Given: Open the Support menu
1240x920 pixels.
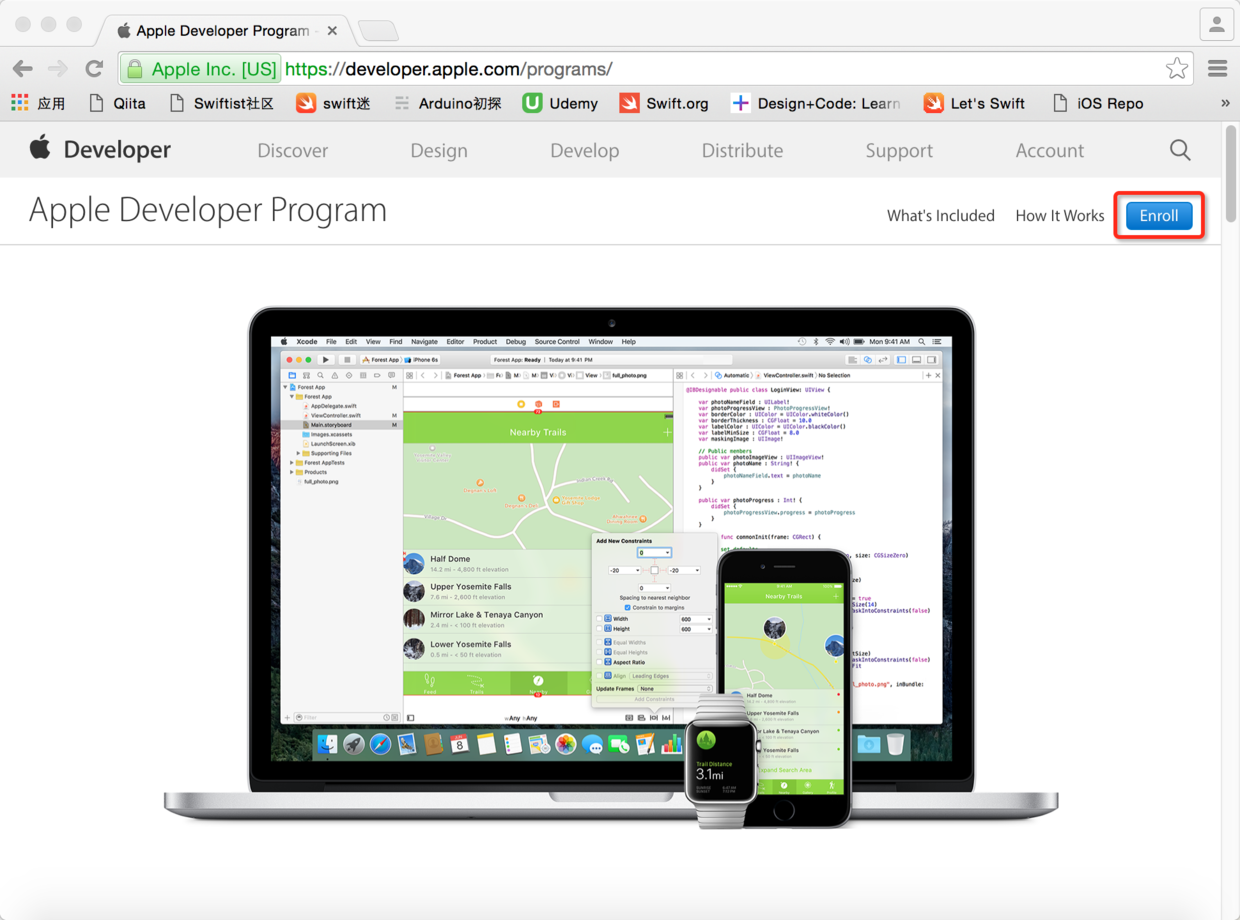Looking at the screenshot, I should [899, 150].
